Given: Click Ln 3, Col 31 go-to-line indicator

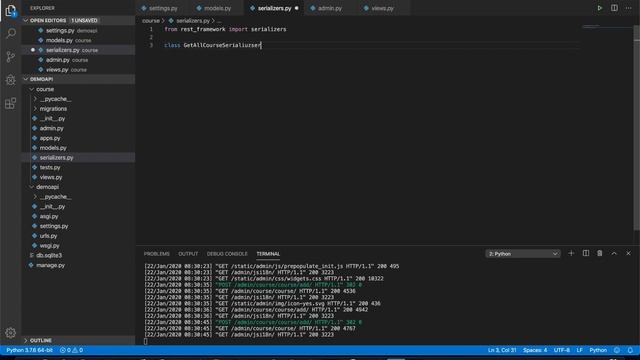Looking at the screenshot, I should pos(502,350).
